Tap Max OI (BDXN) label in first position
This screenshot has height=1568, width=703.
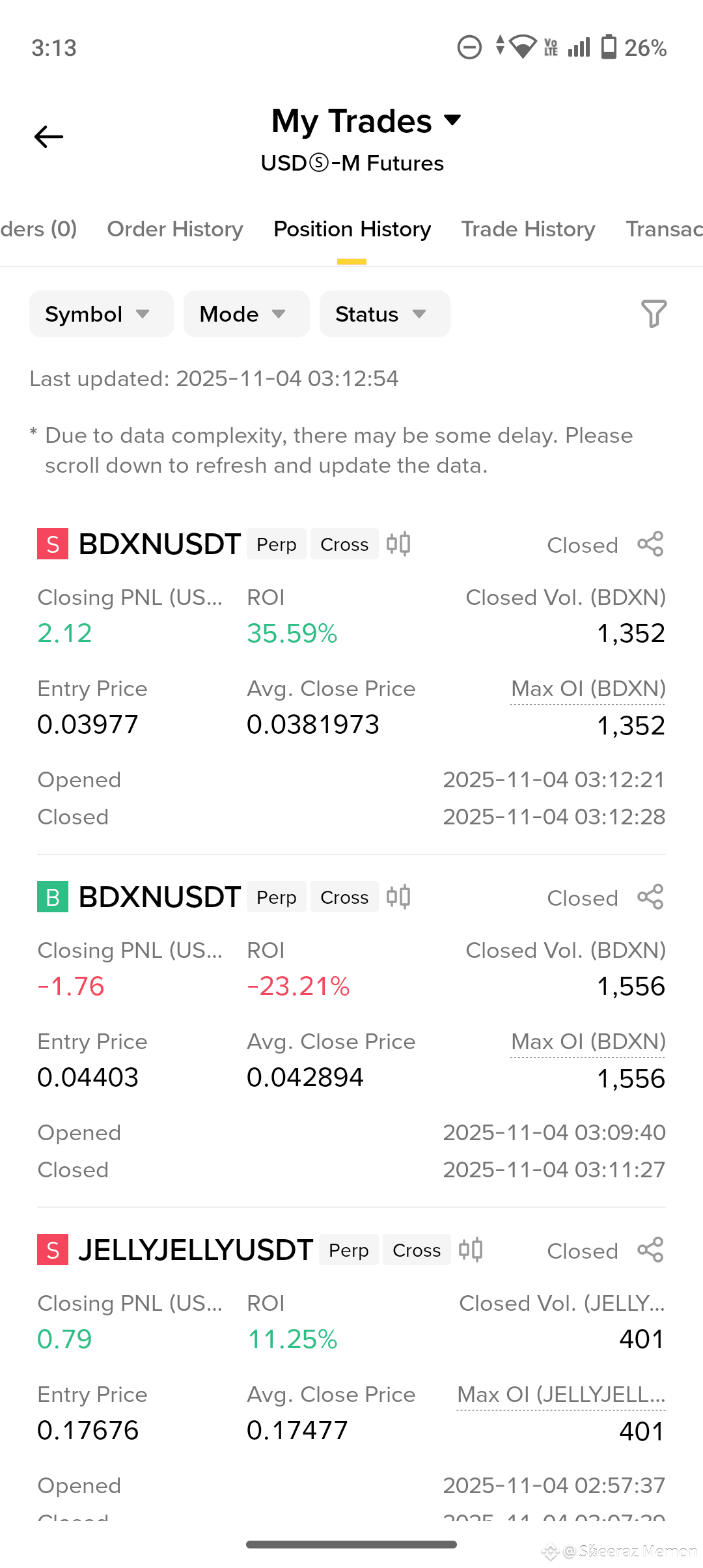(588, 689)
